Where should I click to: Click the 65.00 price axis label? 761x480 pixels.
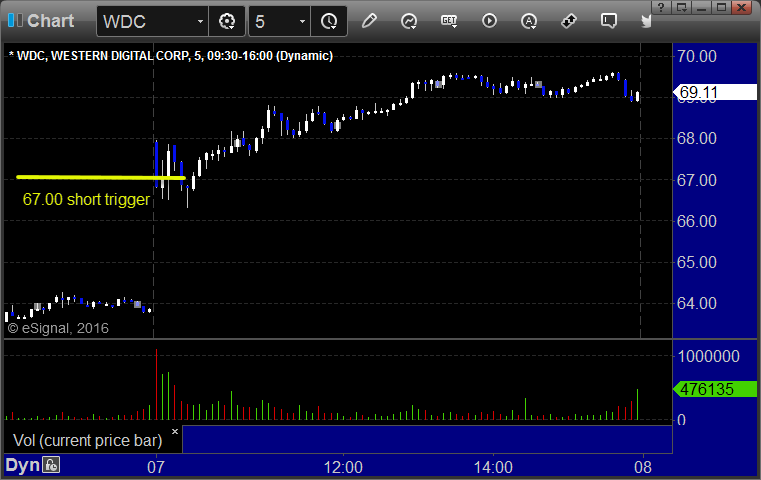coord(697,262)
